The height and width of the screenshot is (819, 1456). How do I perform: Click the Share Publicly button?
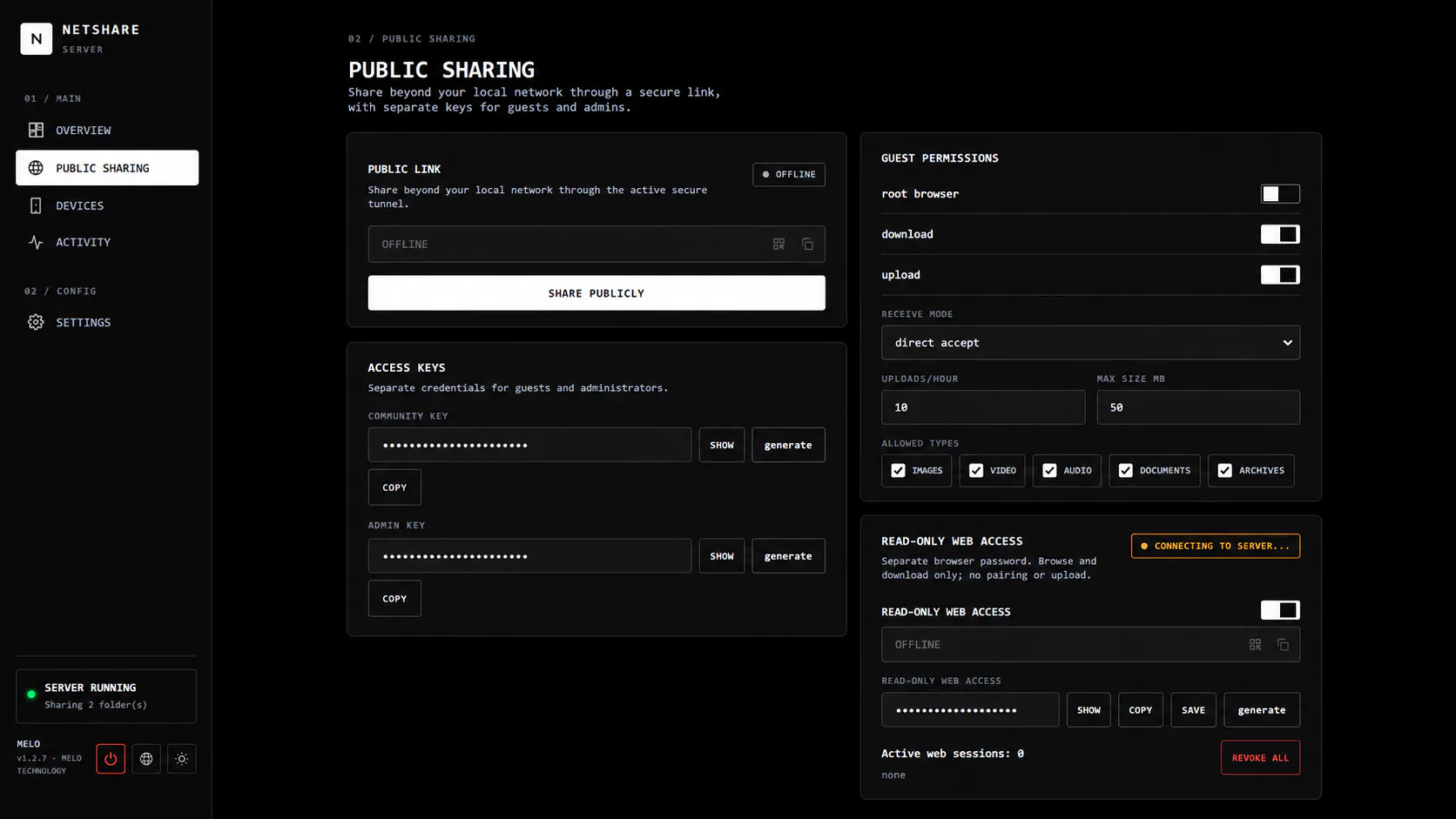pyautogui.click(x=597, y=293)
